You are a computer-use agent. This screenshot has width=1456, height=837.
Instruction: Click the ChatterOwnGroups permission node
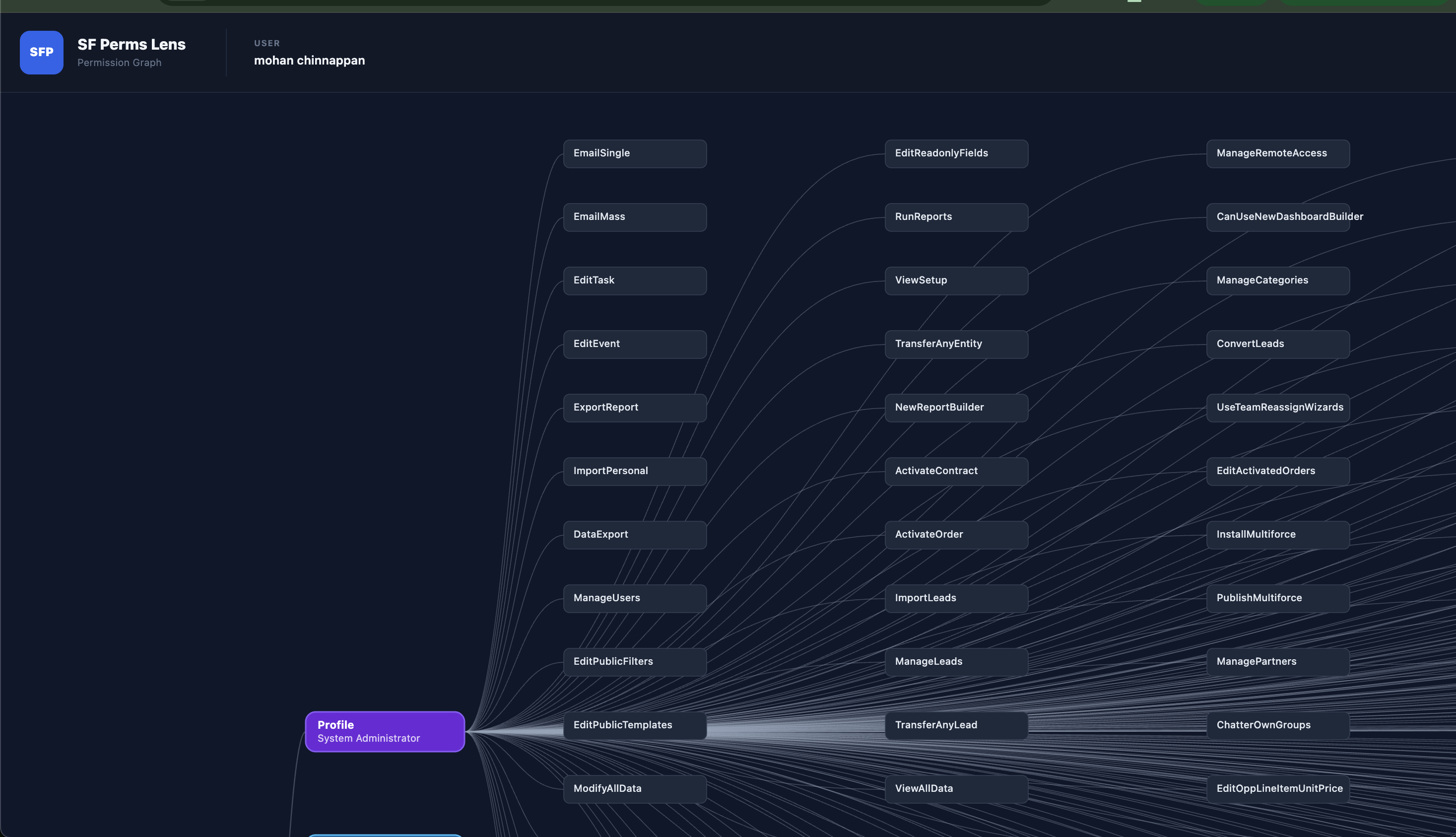1278,725
